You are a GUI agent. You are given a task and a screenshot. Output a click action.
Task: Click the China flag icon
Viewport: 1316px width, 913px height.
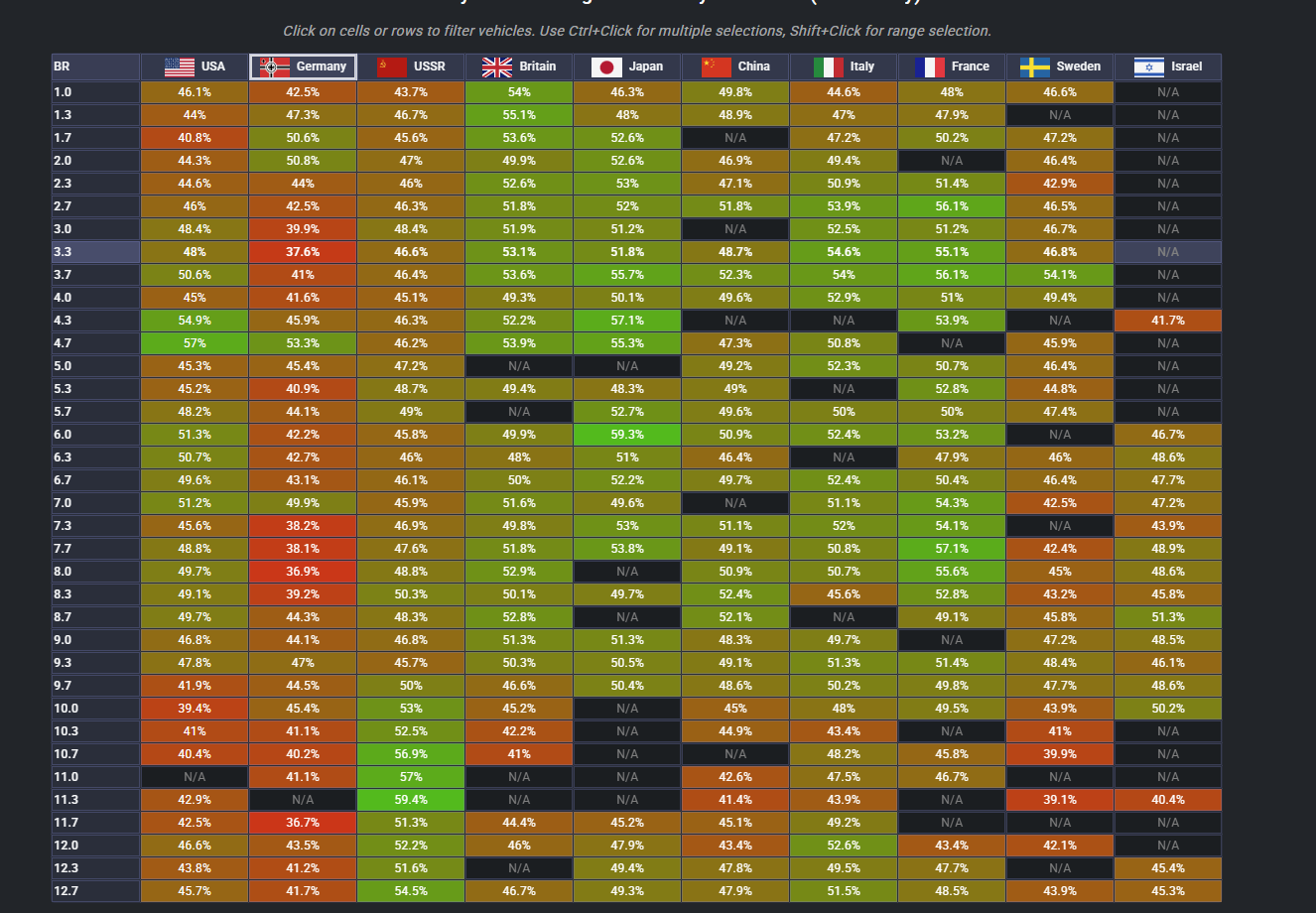tap(716, 66)
